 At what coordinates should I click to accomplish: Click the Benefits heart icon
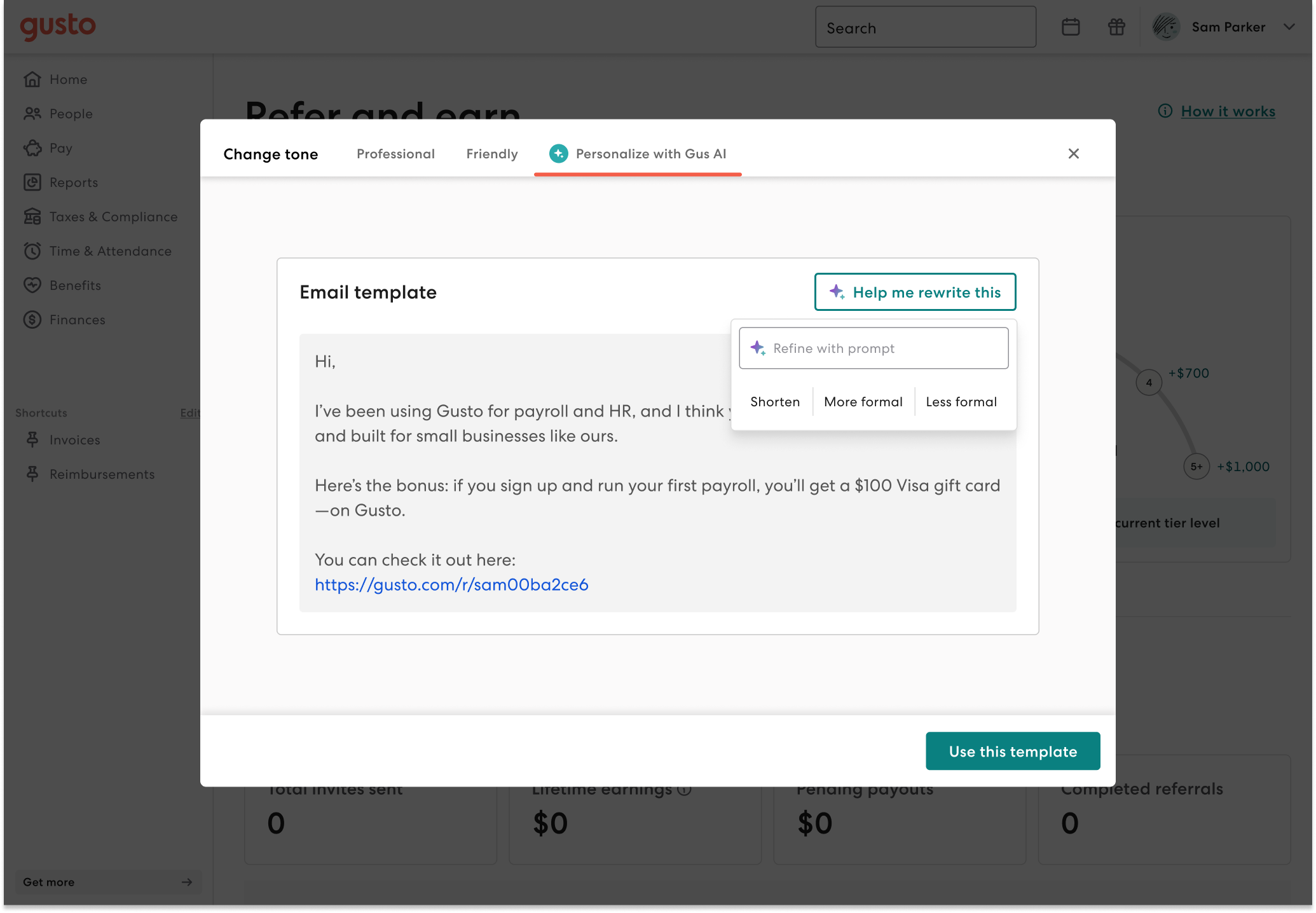tap(32, 285)
